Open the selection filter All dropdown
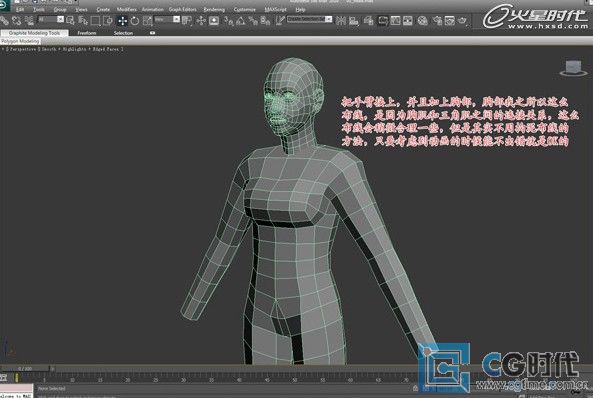The image size is (593, 398). coord(51,19)
